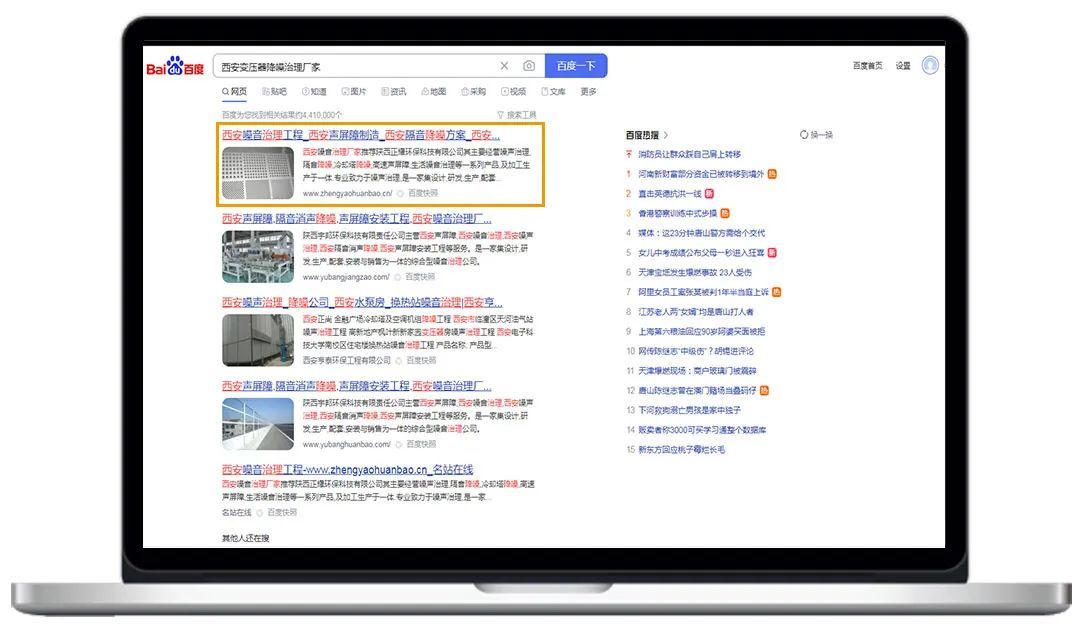Click the 热 badge beside 河南村镇 hot item

(772, 174)
